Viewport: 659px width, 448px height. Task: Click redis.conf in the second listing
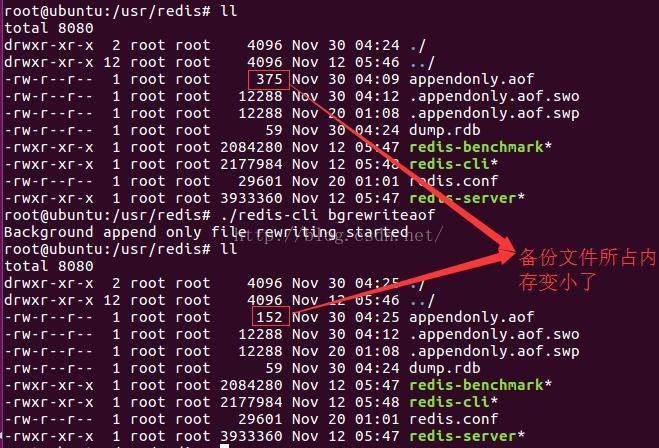point(453,419)
